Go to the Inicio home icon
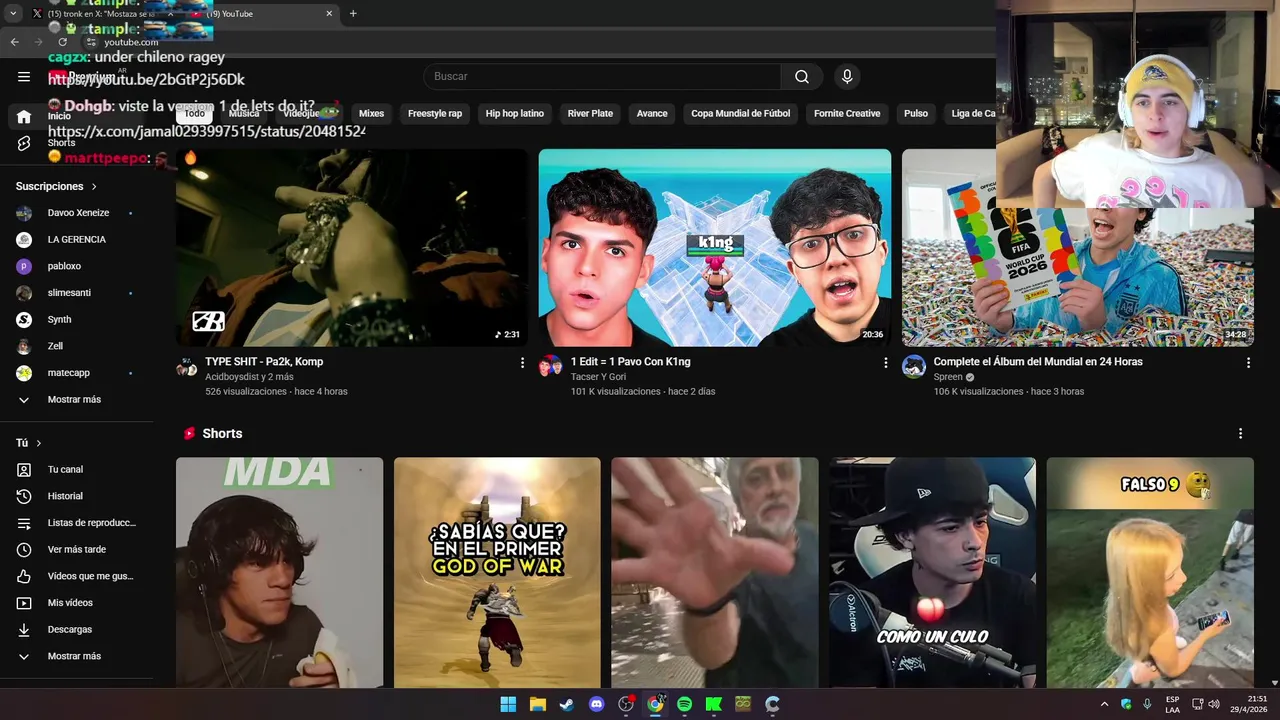The height and width of the screenshot is (720, 1280). click(x=24, y=116)
